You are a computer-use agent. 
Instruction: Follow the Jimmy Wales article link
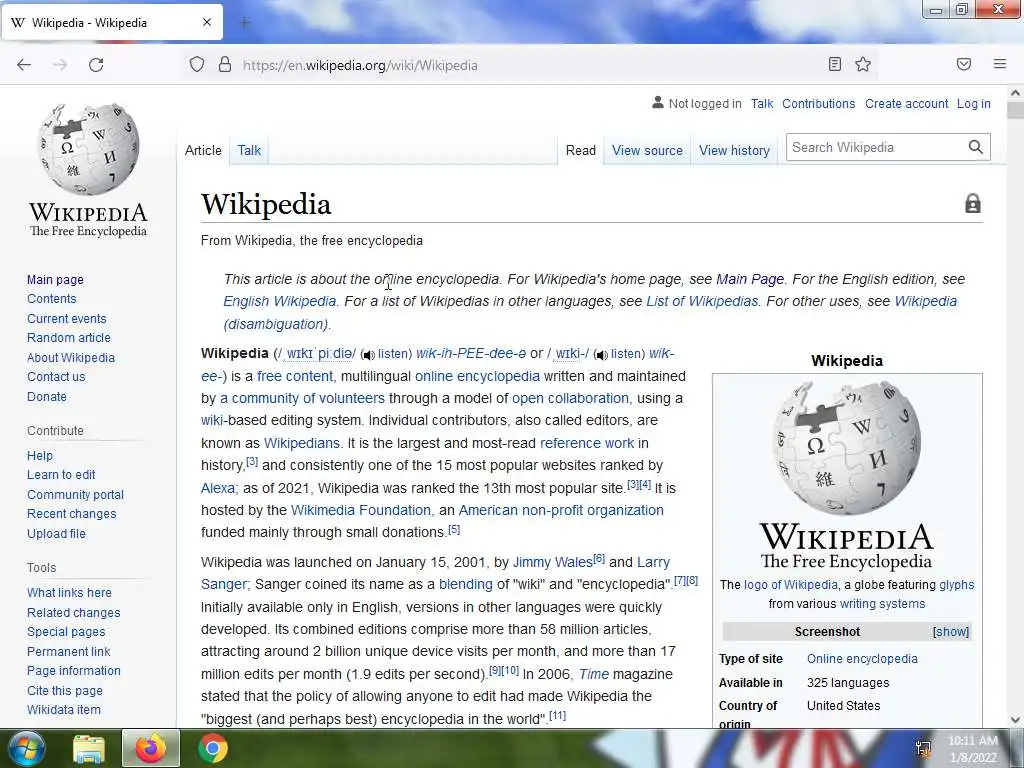552,562
